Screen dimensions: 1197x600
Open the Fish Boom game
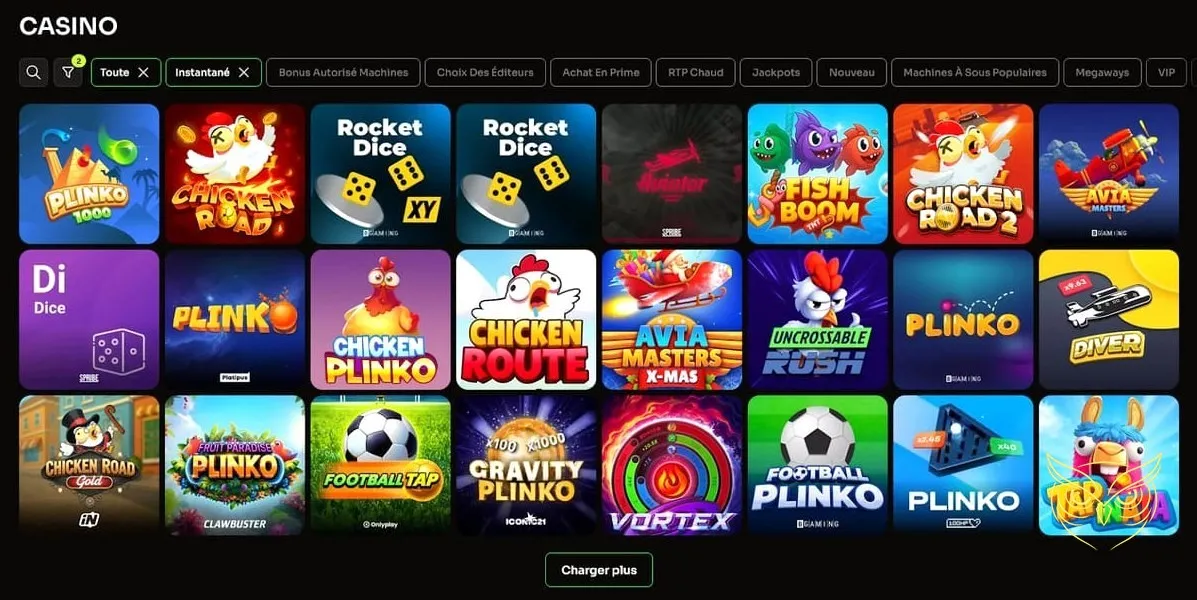(818, 174)
